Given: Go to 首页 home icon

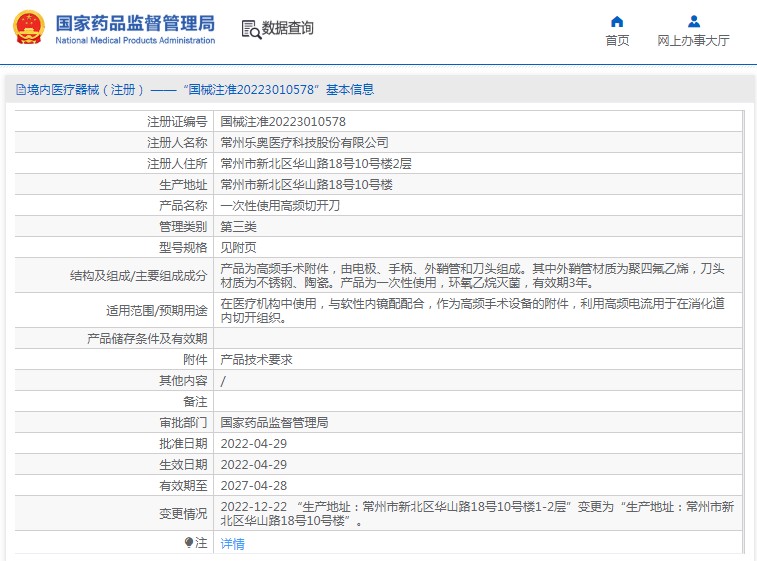Looking at the screenshot, I should (x=617, y=22).
